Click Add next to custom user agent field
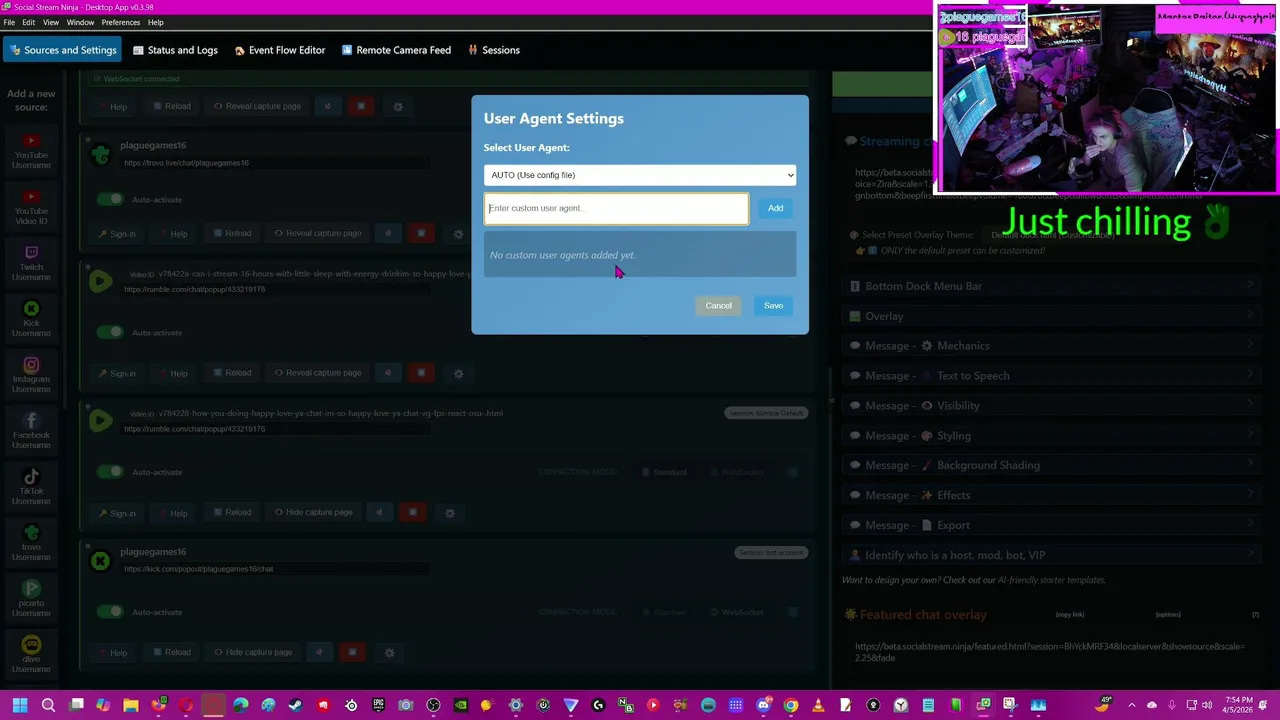The height and width of the screenshot is (720, 1280). click(775, 208)
